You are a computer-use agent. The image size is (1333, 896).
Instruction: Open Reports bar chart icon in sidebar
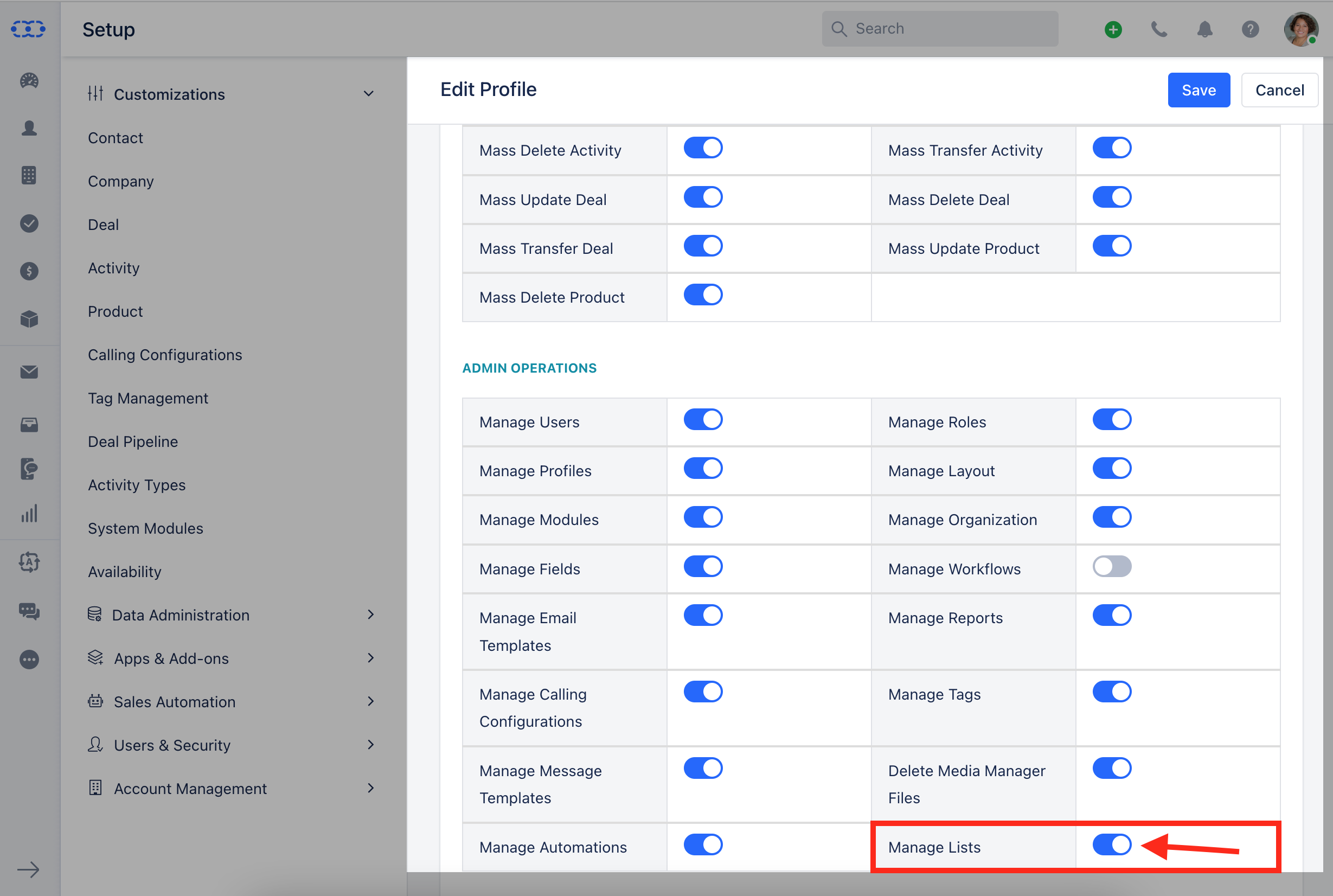point(29,513)
